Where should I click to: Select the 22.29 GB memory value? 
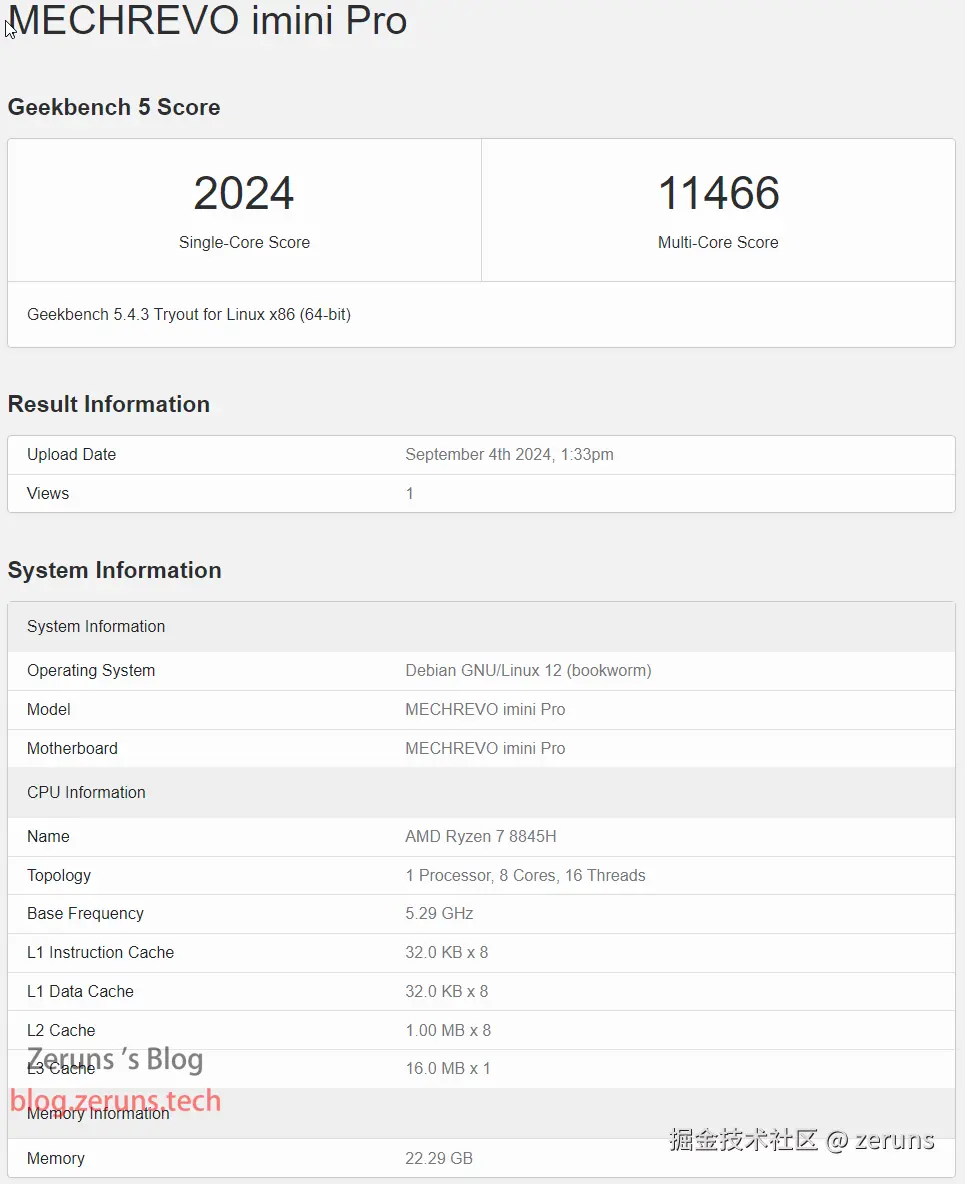point(439,1159)
